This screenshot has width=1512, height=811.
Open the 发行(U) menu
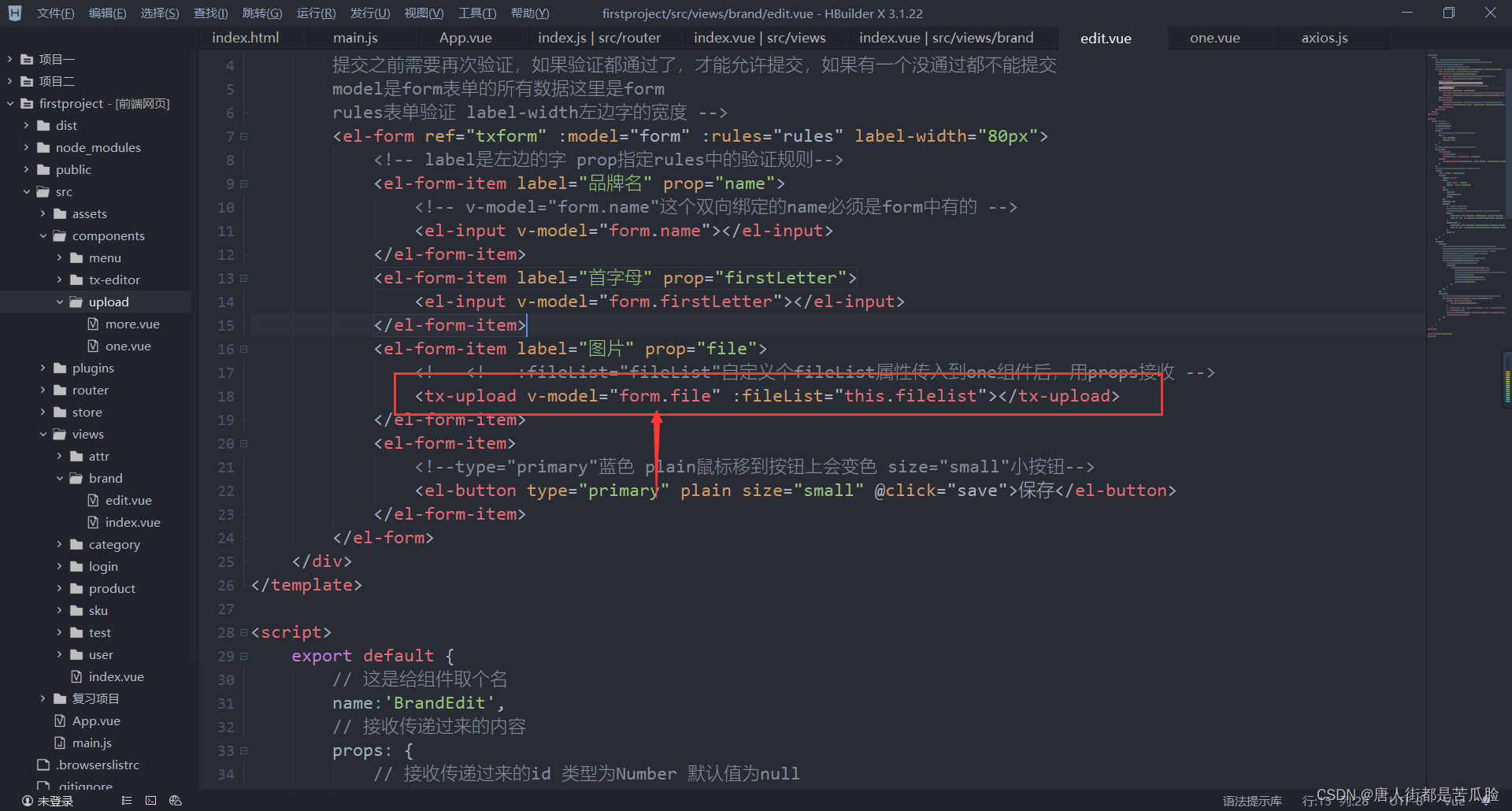370,13
